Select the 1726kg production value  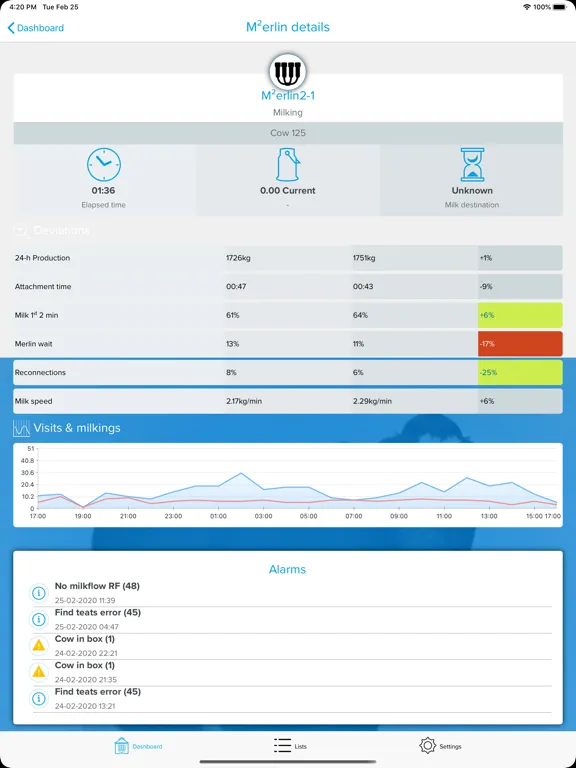pyautogui.click(x=238, y=258)
